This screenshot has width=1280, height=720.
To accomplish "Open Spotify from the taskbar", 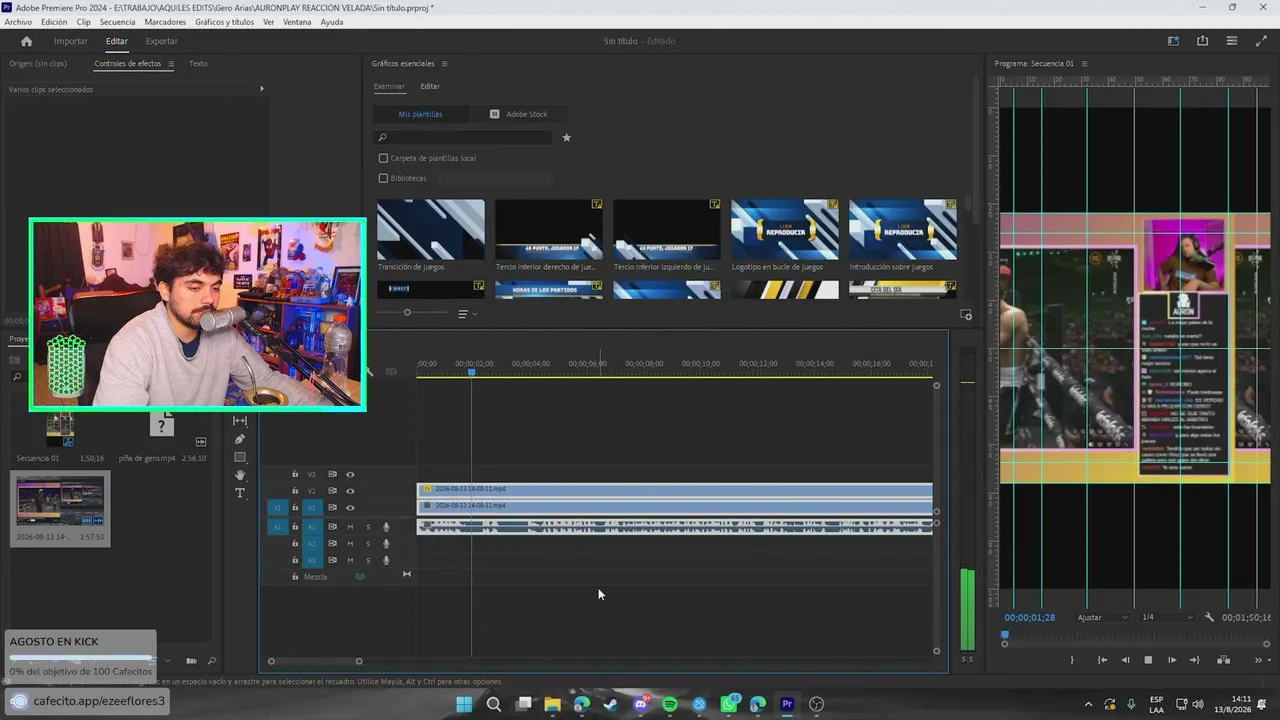I will pyautogui.click(x=670, y=704).
